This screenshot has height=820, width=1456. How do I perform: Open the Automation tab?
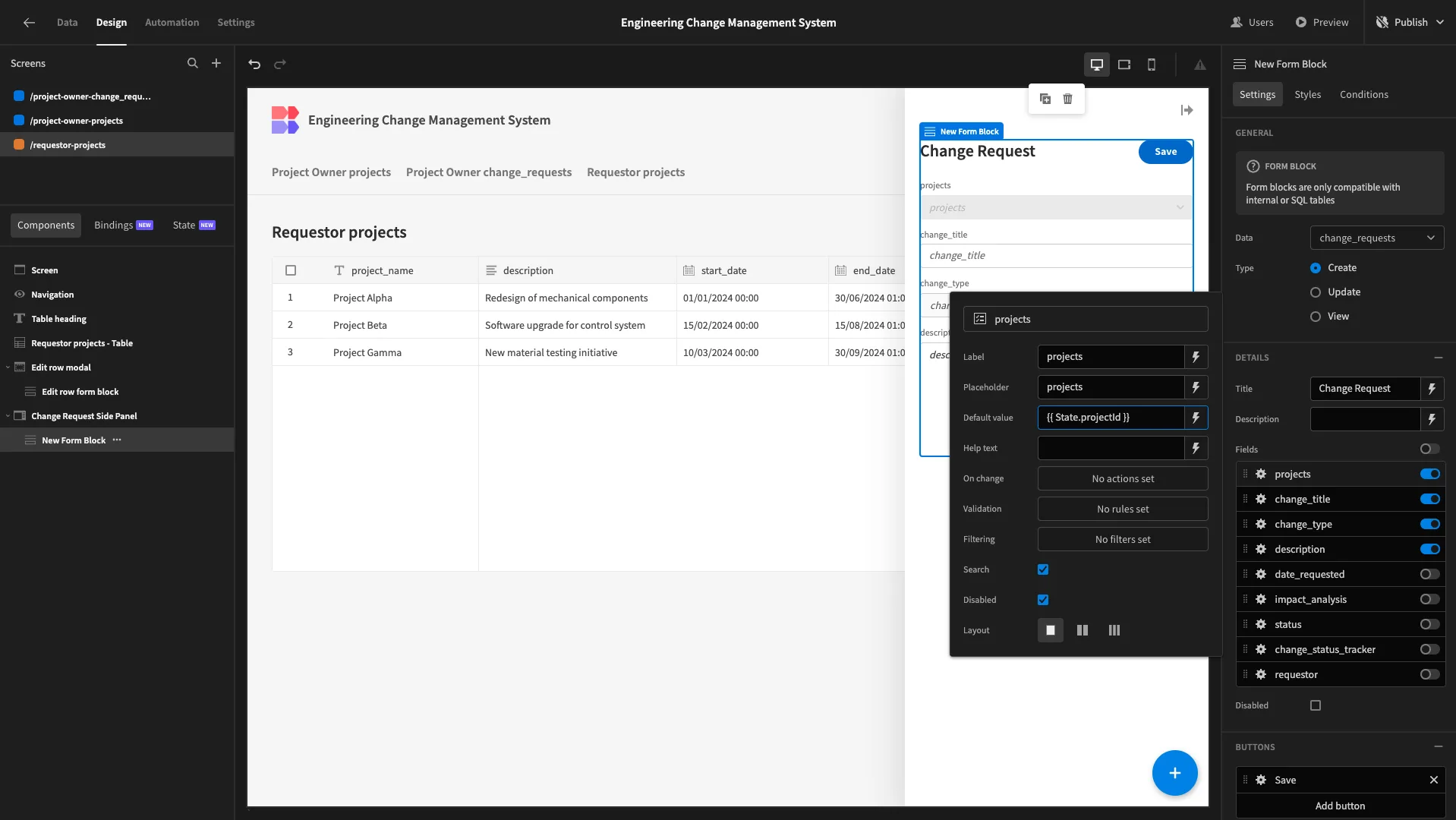(x=172, y=22)
